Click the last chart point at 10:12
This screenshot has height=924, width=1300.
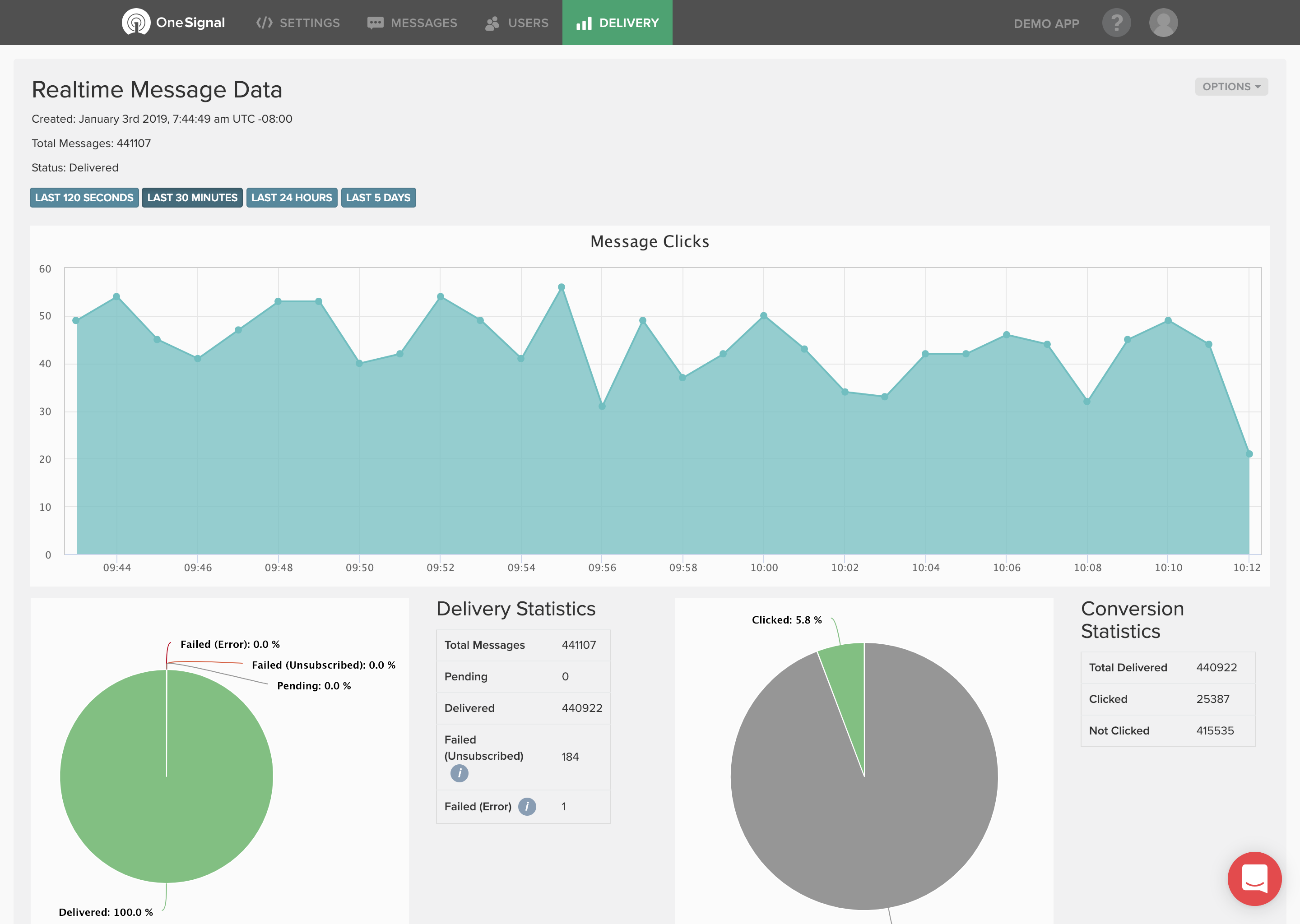click(x=1249, y=454)
